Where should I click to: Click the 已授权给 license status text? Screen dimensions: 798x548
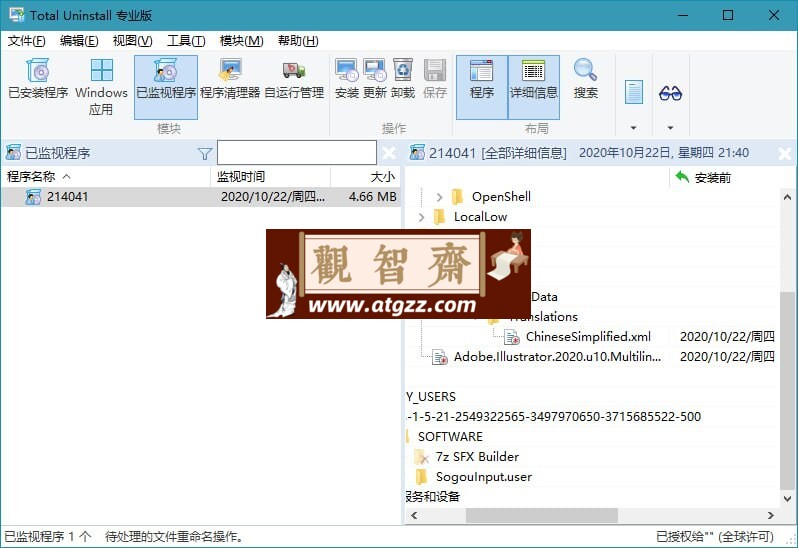coord(715,536)
